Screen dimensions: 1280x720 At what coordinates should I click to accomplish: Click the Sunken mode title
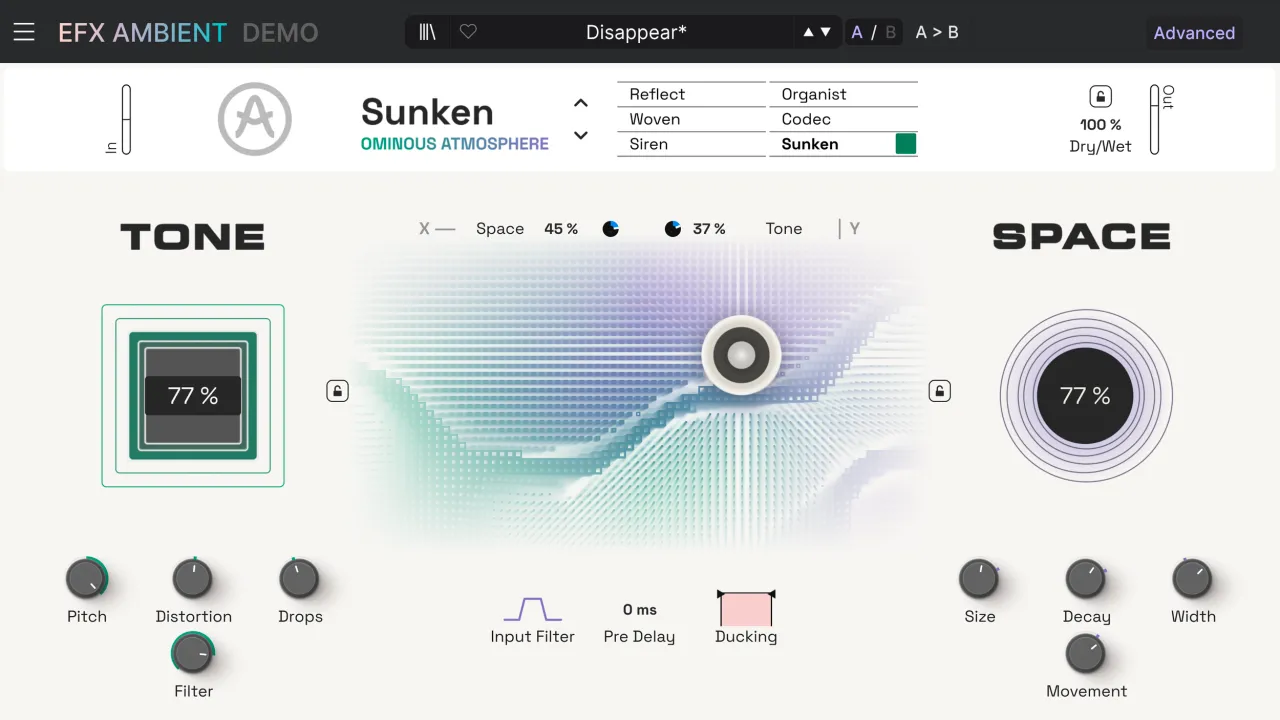(x=427, y=112)
